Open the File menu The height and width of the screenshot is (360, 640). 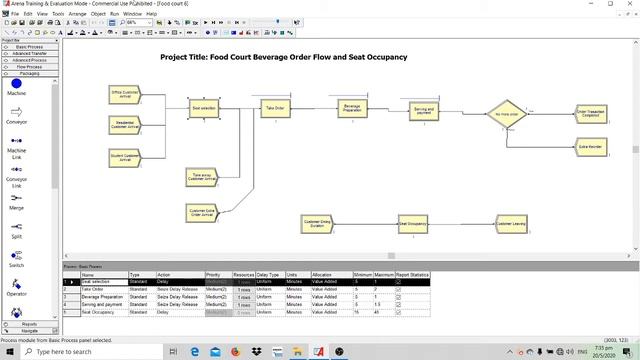tap(15, 13)
